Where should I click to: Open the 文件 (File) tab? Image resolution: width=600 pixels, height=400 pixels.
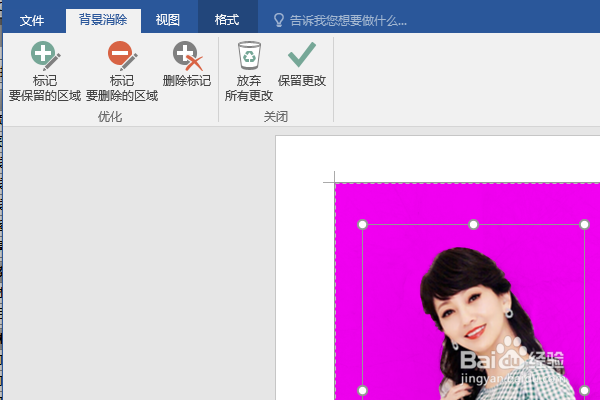(32, 20)
